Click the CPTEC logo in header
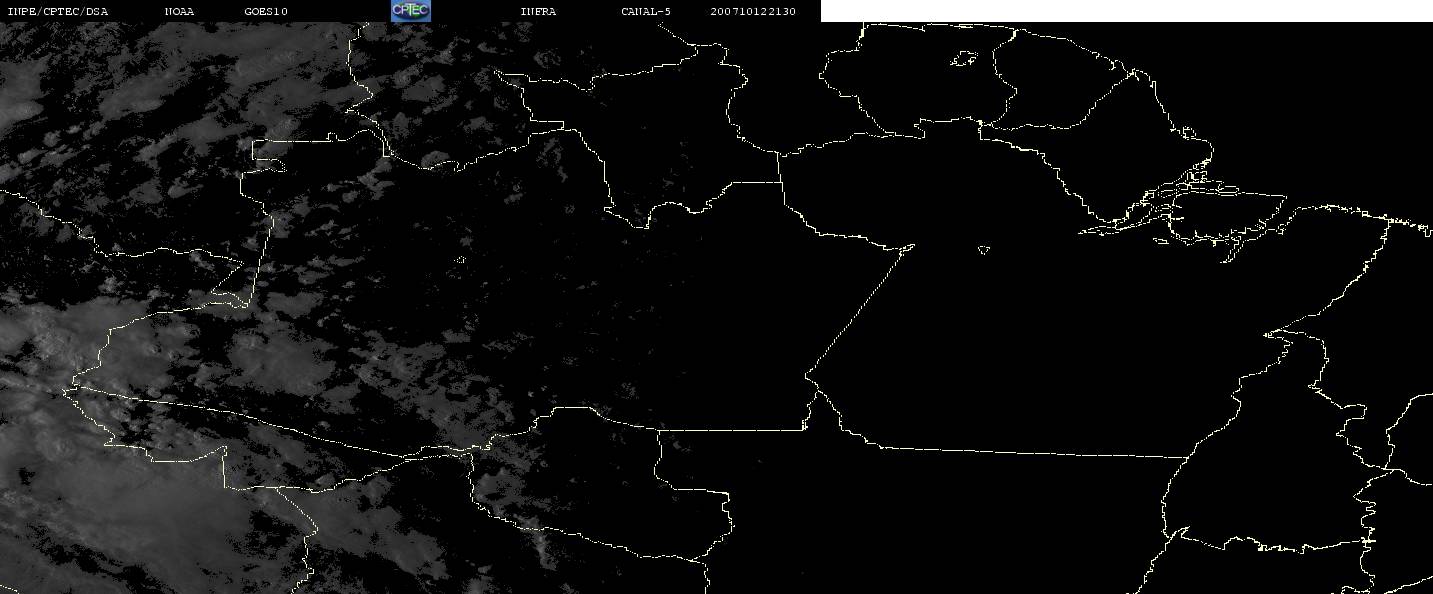This screenshot has width=1433, height=594. pyautogui.click(x=411, y=10)
